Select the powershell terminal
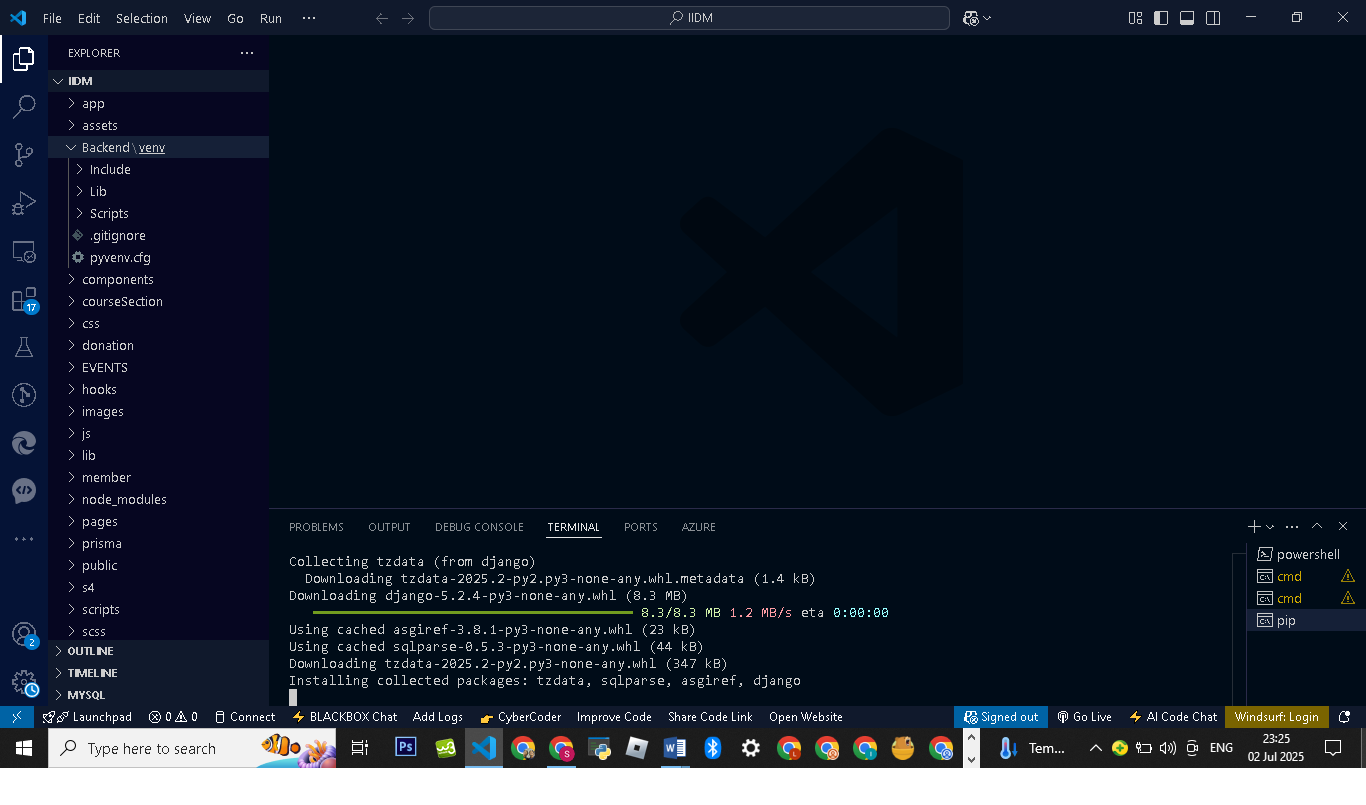Image resolution: width=1366 pixels, height=805 pixels. [x=1306, y=554]
